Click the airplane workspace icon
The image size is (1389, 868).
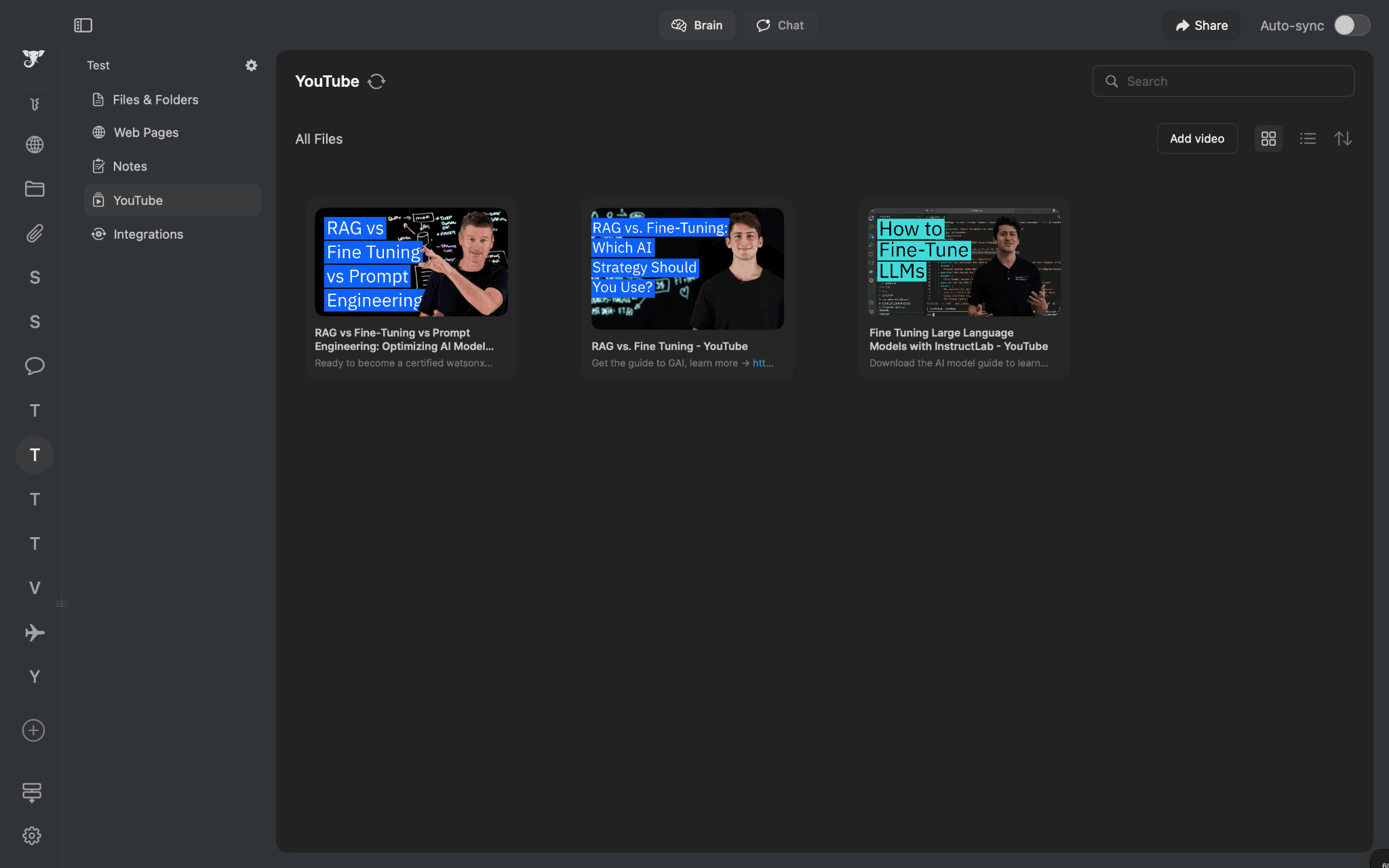(33, 633)
